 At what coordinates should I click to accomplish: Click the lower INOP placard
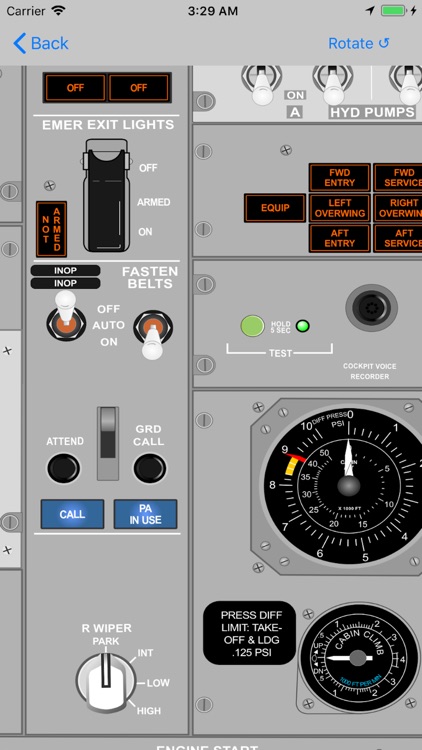point(66,284)
